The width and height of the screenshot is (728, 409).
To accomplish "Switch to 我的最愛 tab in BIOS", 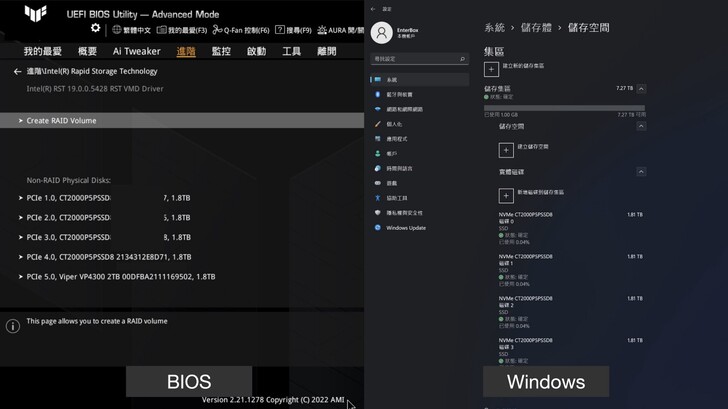I will [x=43, y=51].
